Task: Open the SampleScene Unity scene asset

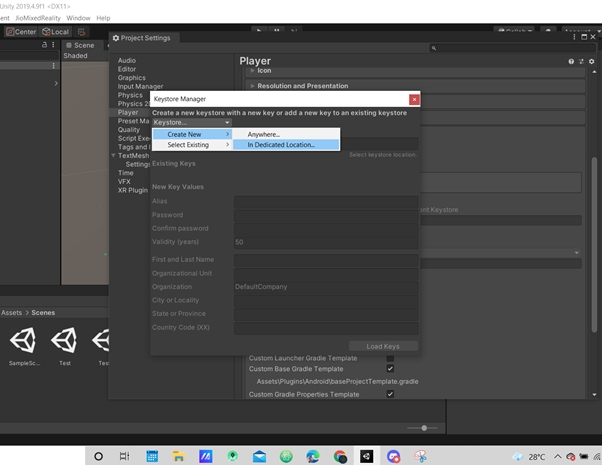Action: (23, 343)
